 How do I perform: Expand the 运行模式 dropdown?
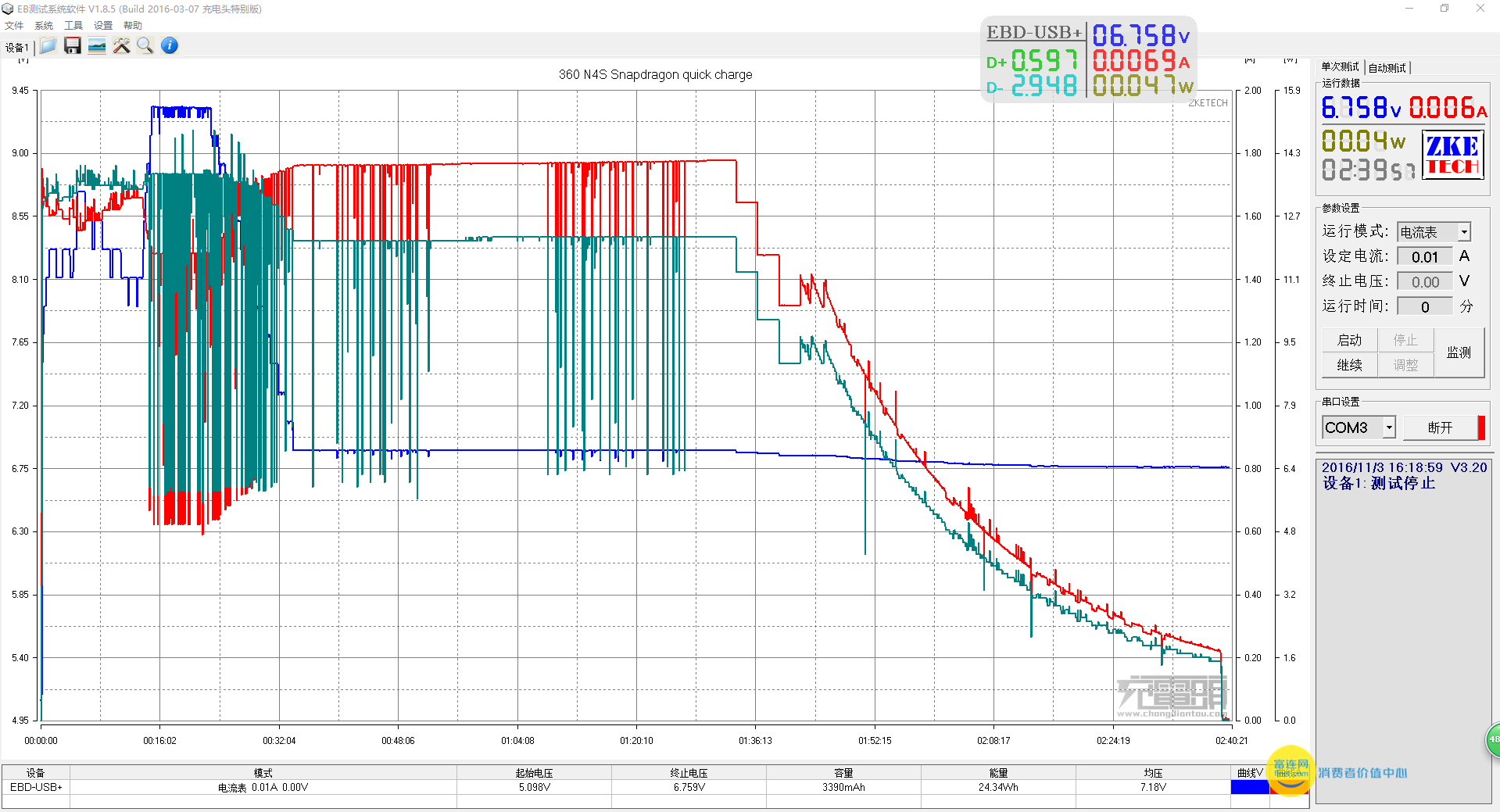(x=1464, y=232)
